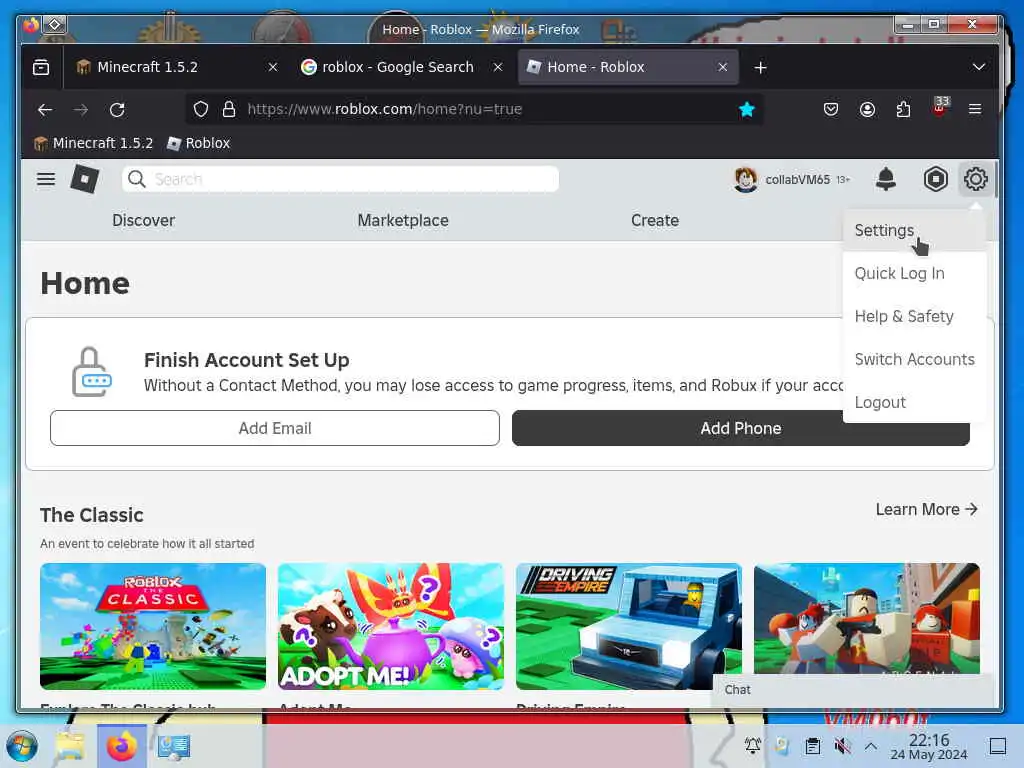Click the Roblox logo icon
The height and width of the screenshot is (768, 1024).
(85, 178)
